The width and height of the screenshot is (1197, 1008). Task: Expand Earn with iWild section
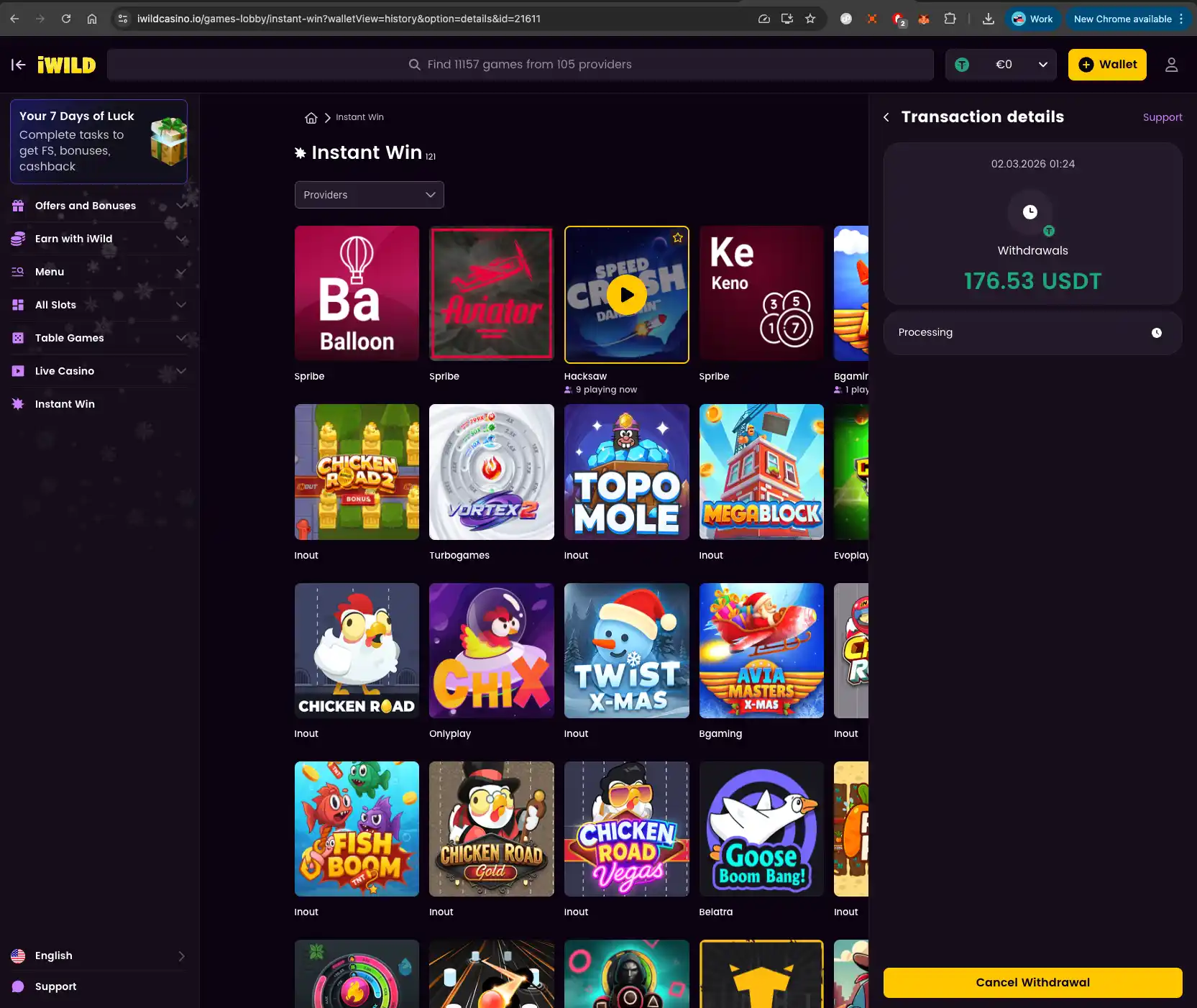(181, 239)
